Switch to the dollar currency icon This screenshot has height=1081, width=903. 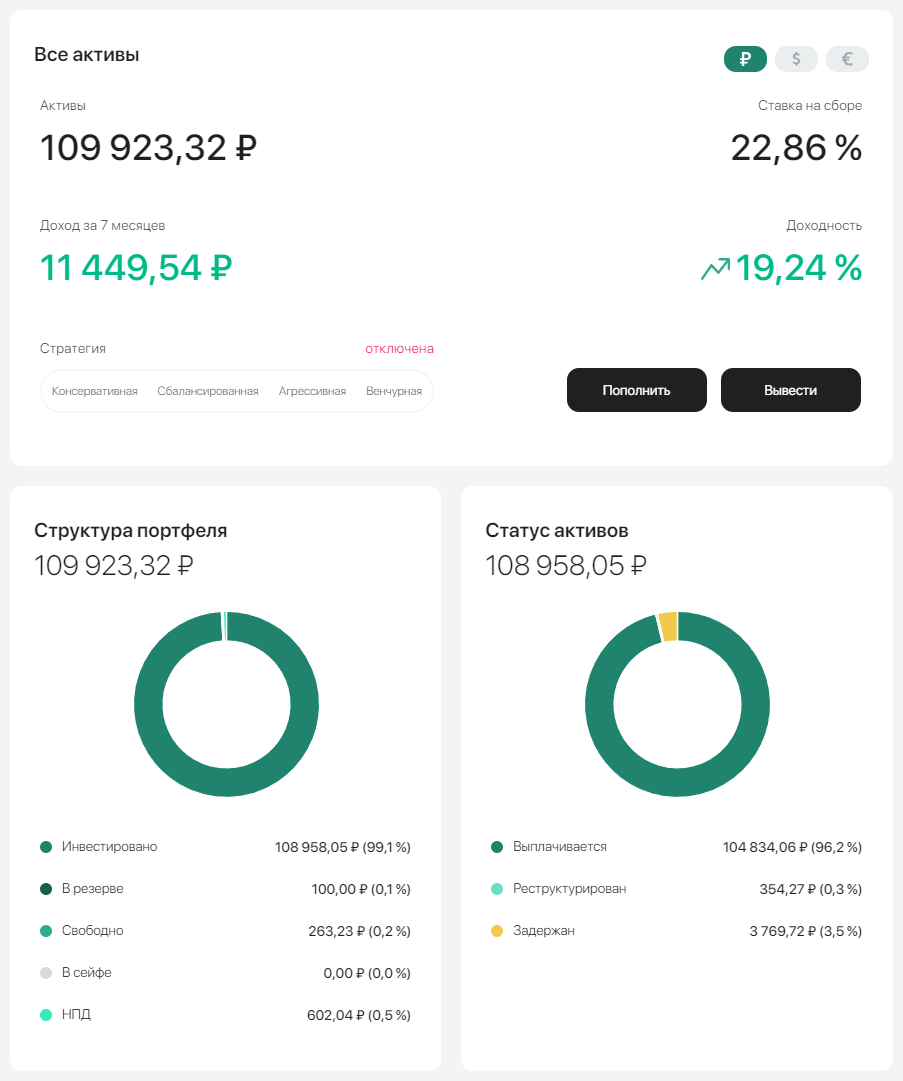[x=796, y=59]
